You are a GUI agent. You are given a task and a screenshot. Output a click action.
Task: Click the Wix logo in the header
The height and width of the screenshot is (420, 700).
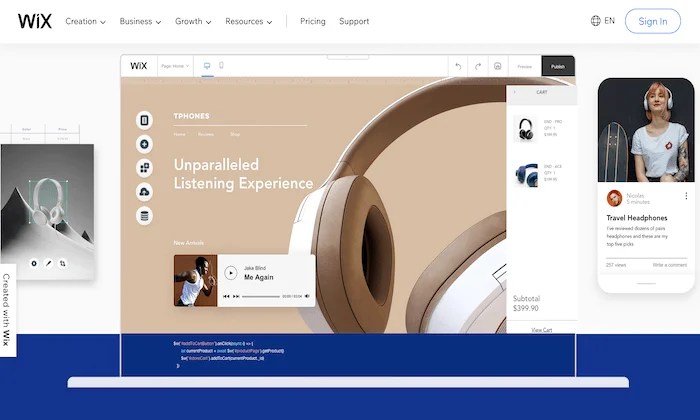coord(35,21)
